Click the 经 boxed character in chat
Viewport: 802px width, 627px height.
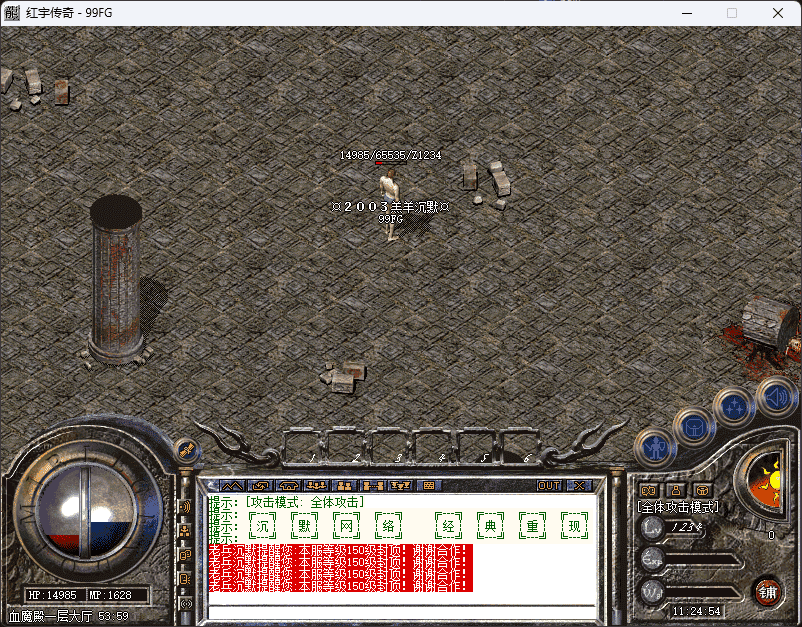point(449,526)
